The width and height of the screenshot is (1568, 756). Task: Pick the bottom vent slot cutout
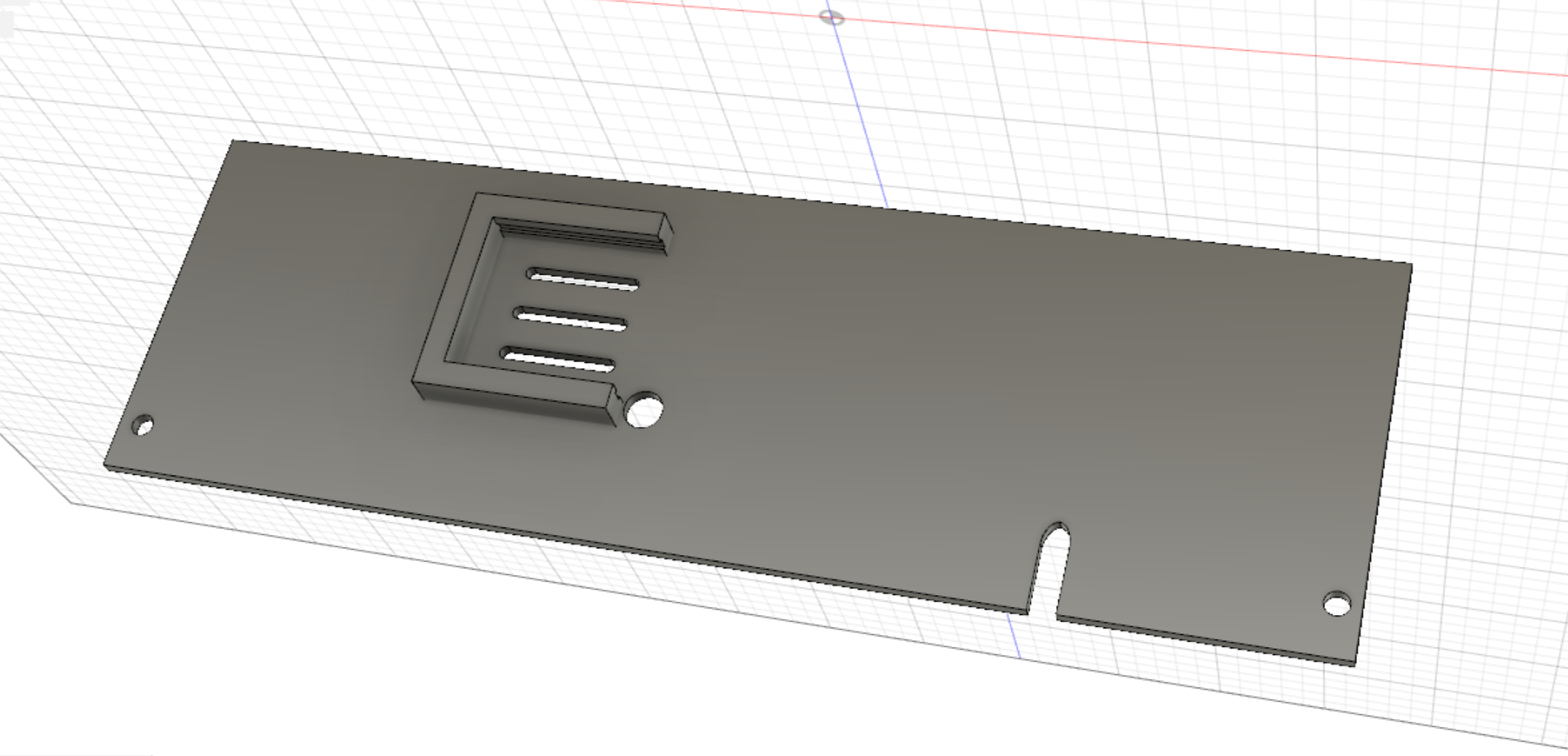click(559, 361)
